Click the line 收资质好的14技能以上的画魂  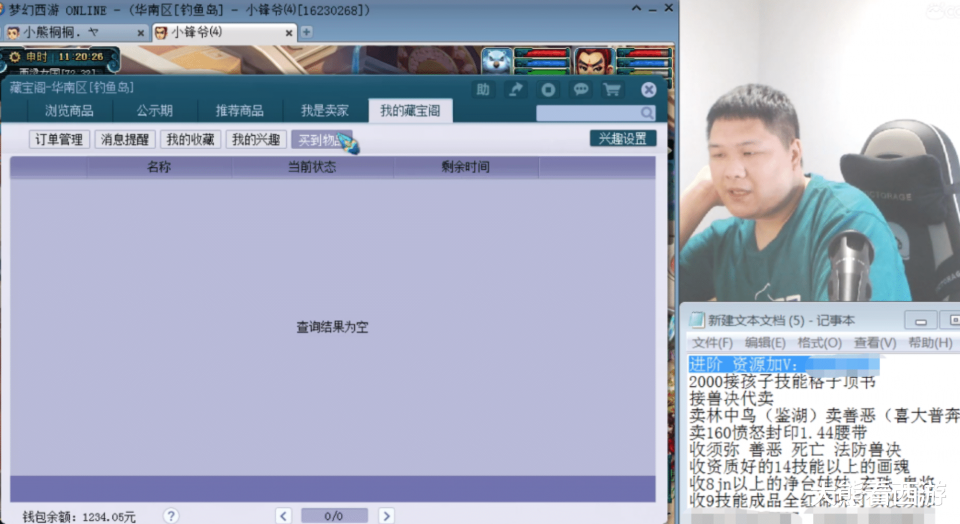(x=799, y=466)
